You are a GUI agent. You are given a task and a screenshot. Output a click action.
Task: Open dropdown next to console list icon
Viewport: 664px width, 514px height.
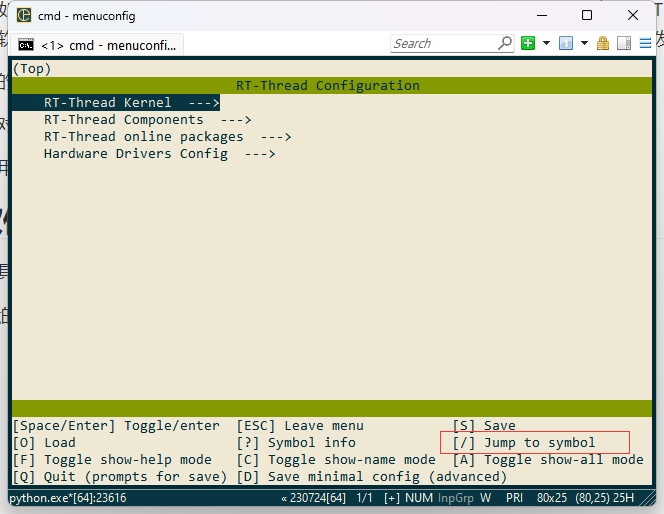(x=584, y=43)
